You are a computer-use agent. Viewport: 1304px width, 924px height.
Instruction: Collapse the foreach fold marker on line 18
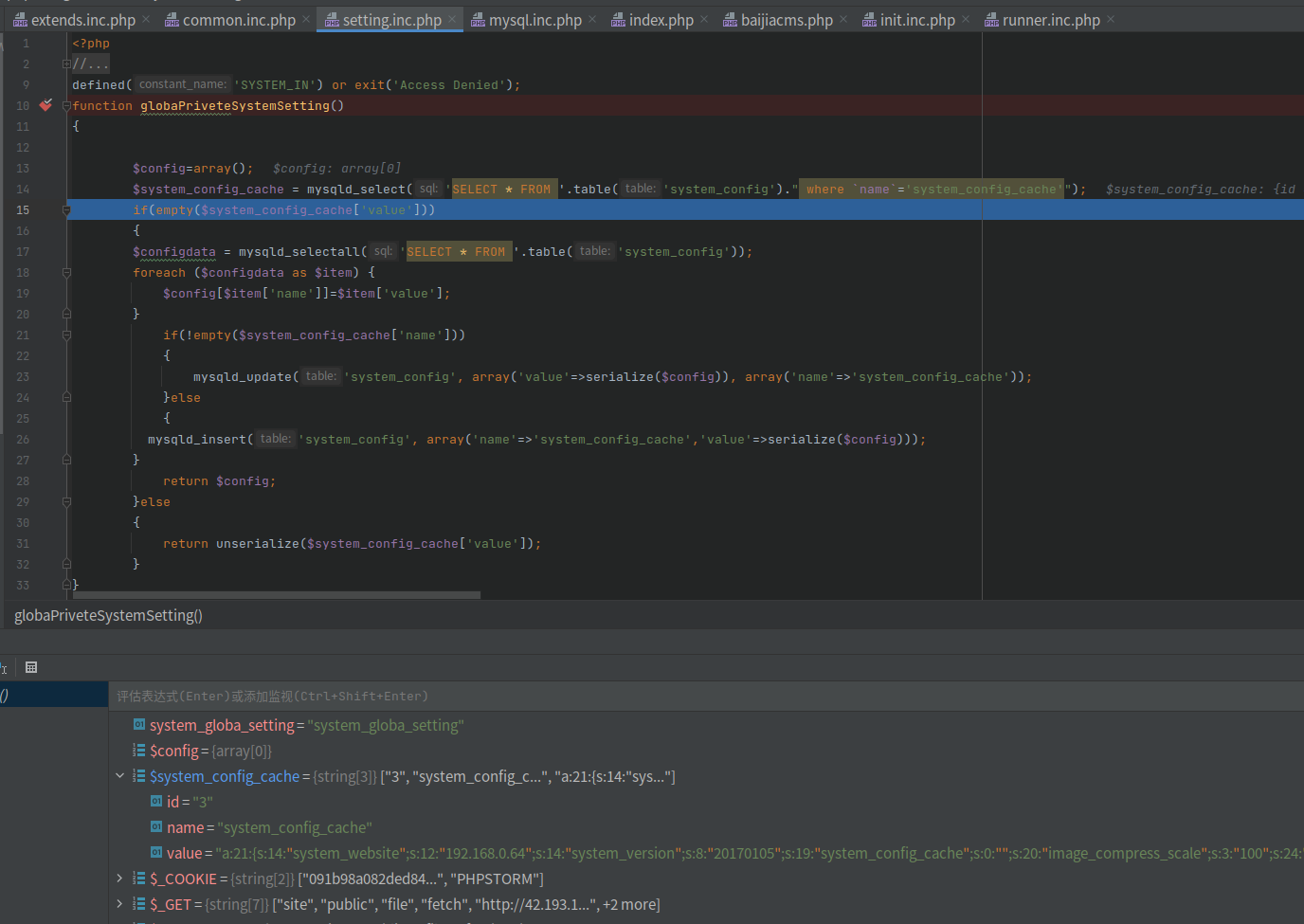[66, 272]
